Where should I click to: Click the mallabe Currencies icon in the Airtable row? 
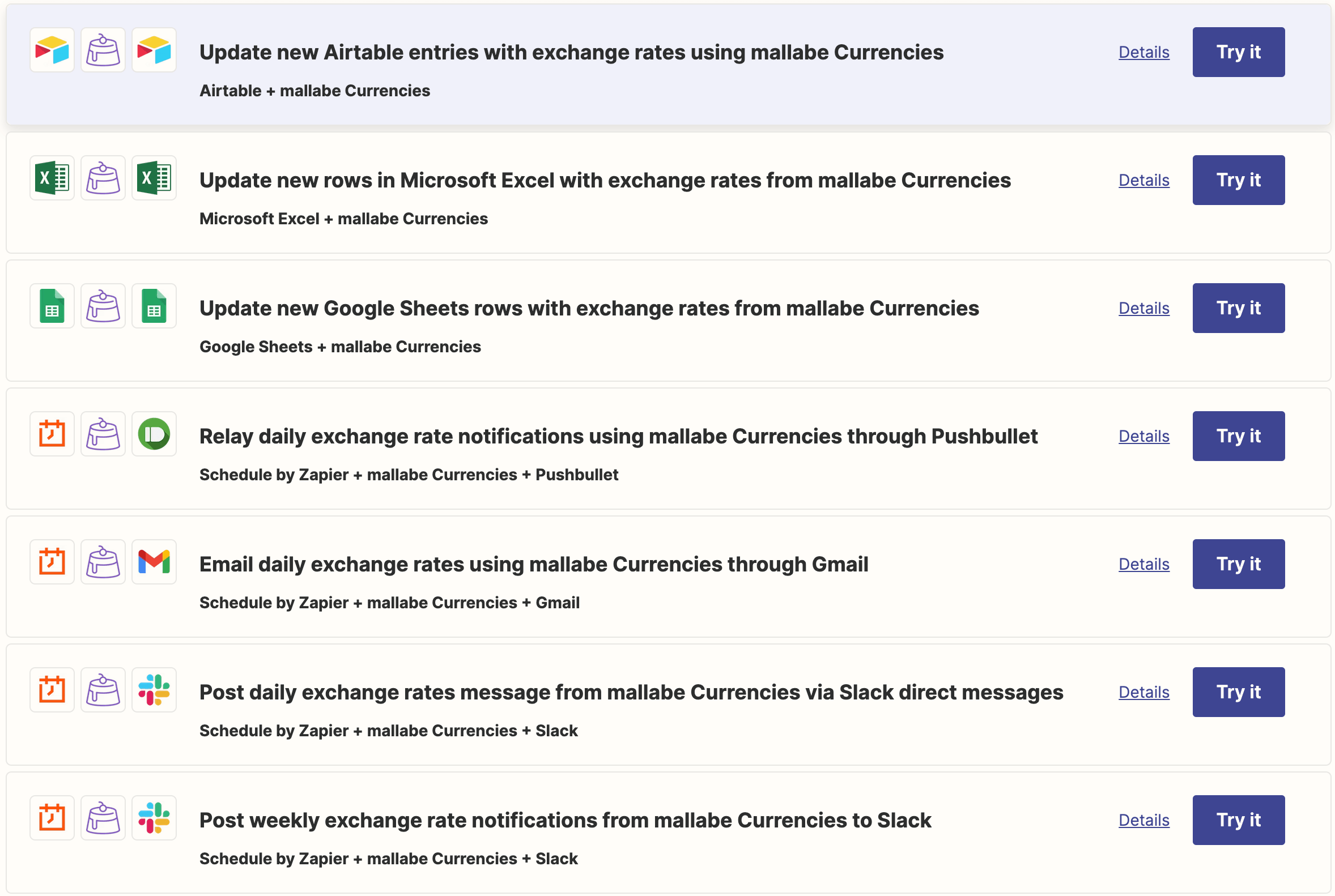pyautogui.click(x=103, y=50)
